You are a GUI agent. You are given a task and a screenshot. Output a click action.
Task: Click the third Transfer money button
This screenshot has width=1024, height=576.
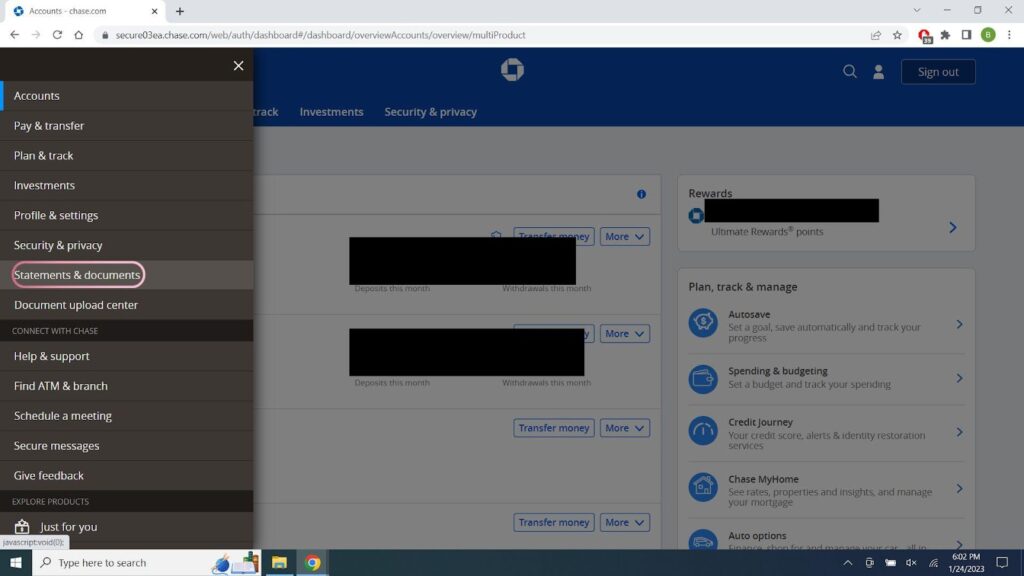(x=553, y=428)
